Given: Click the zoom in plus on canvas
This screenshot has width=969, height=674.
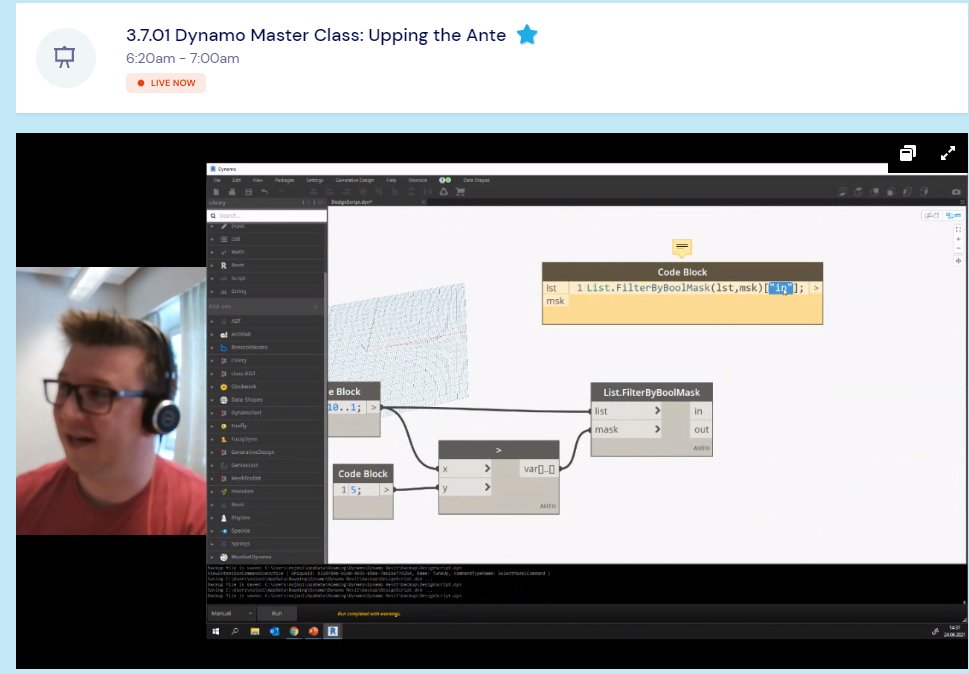Looking at the screenshot, I should 958,239.
